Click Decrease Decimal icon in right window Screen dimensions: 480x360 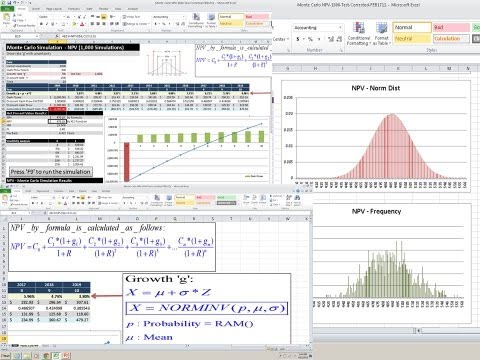[x=339, y=39]
